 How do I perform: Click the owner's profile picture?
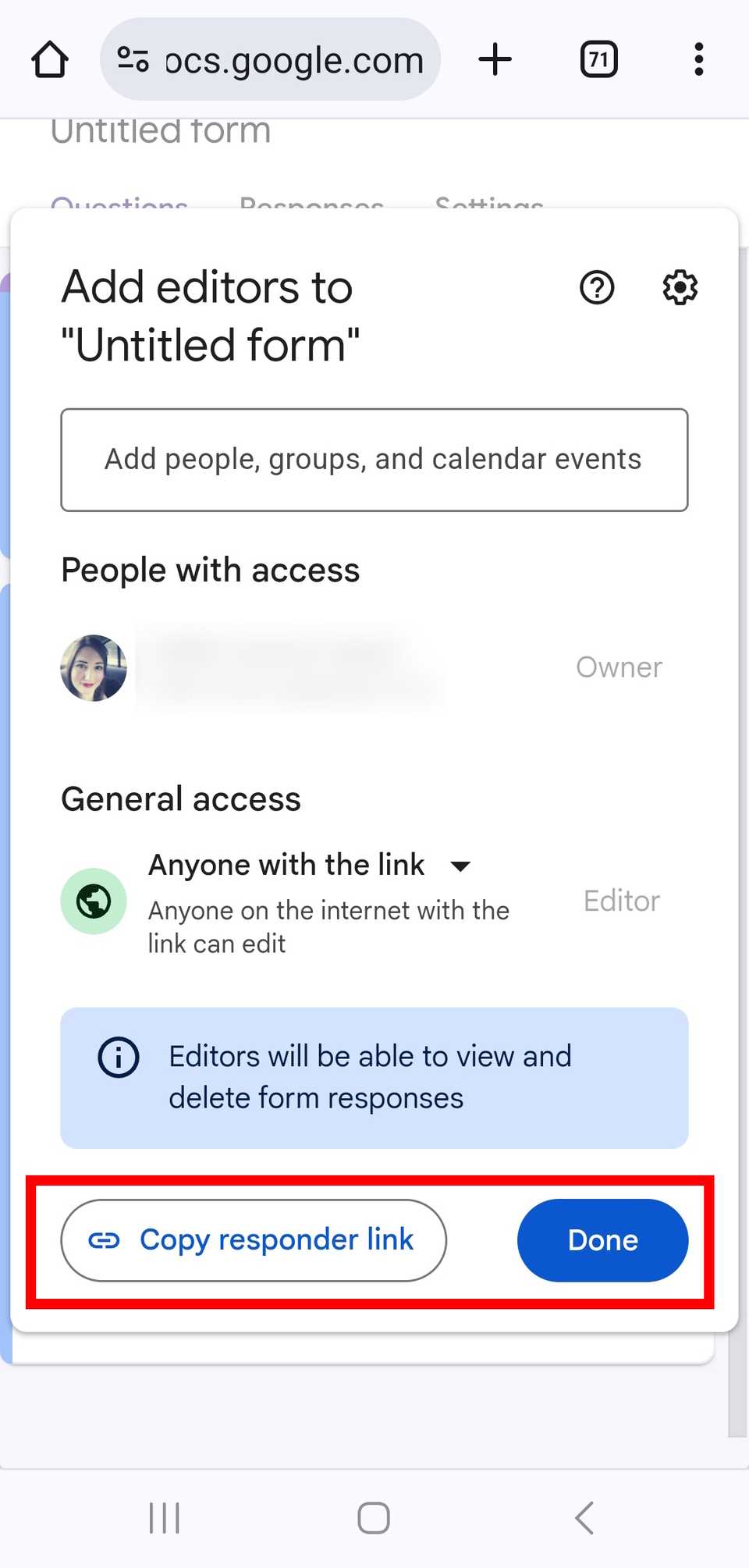pyautogui.click(x=93, y=667)
